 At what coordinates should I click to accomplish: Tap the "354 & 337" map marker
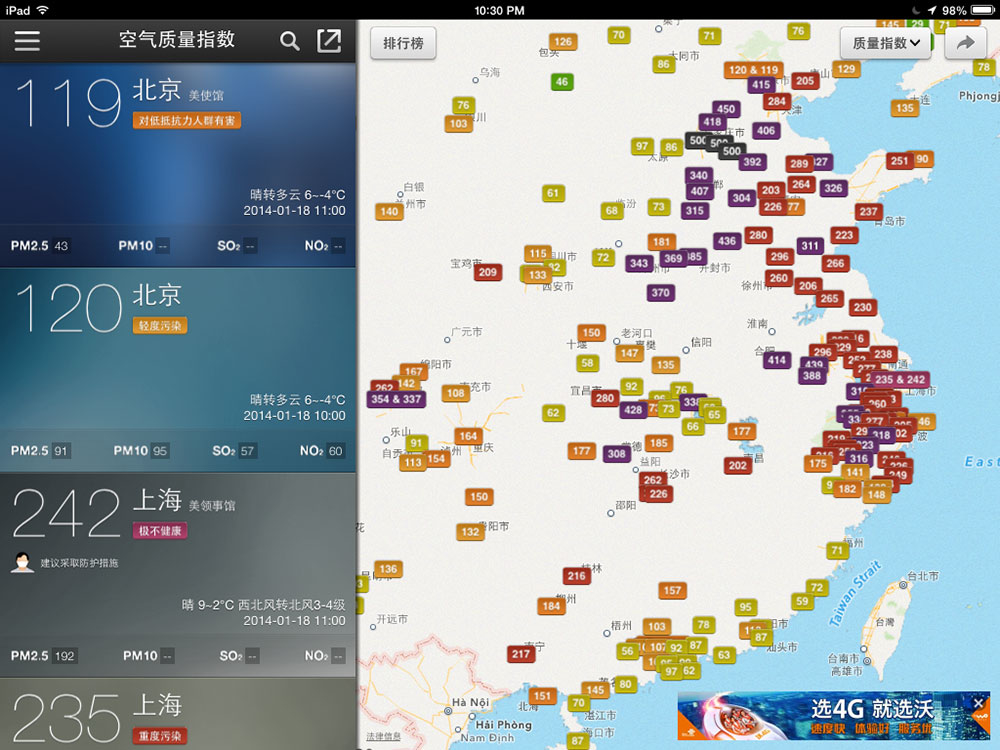coord(396,399)
